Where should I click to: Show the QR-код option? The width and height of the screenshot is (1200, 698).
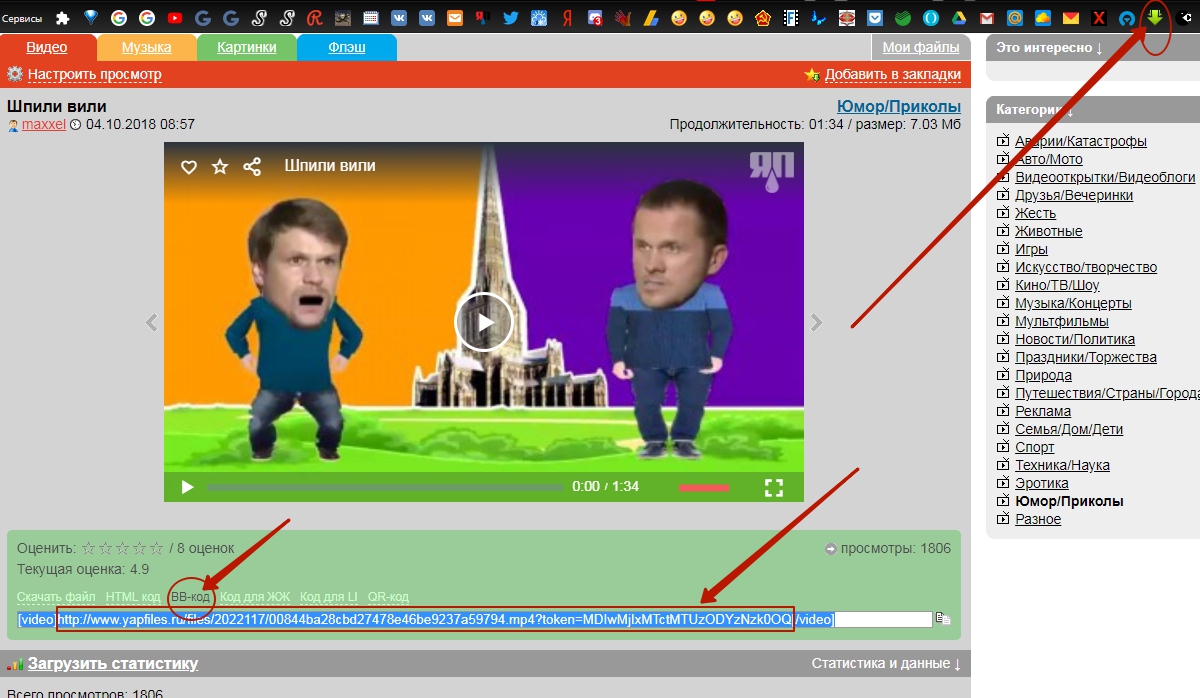click(388, 597)
